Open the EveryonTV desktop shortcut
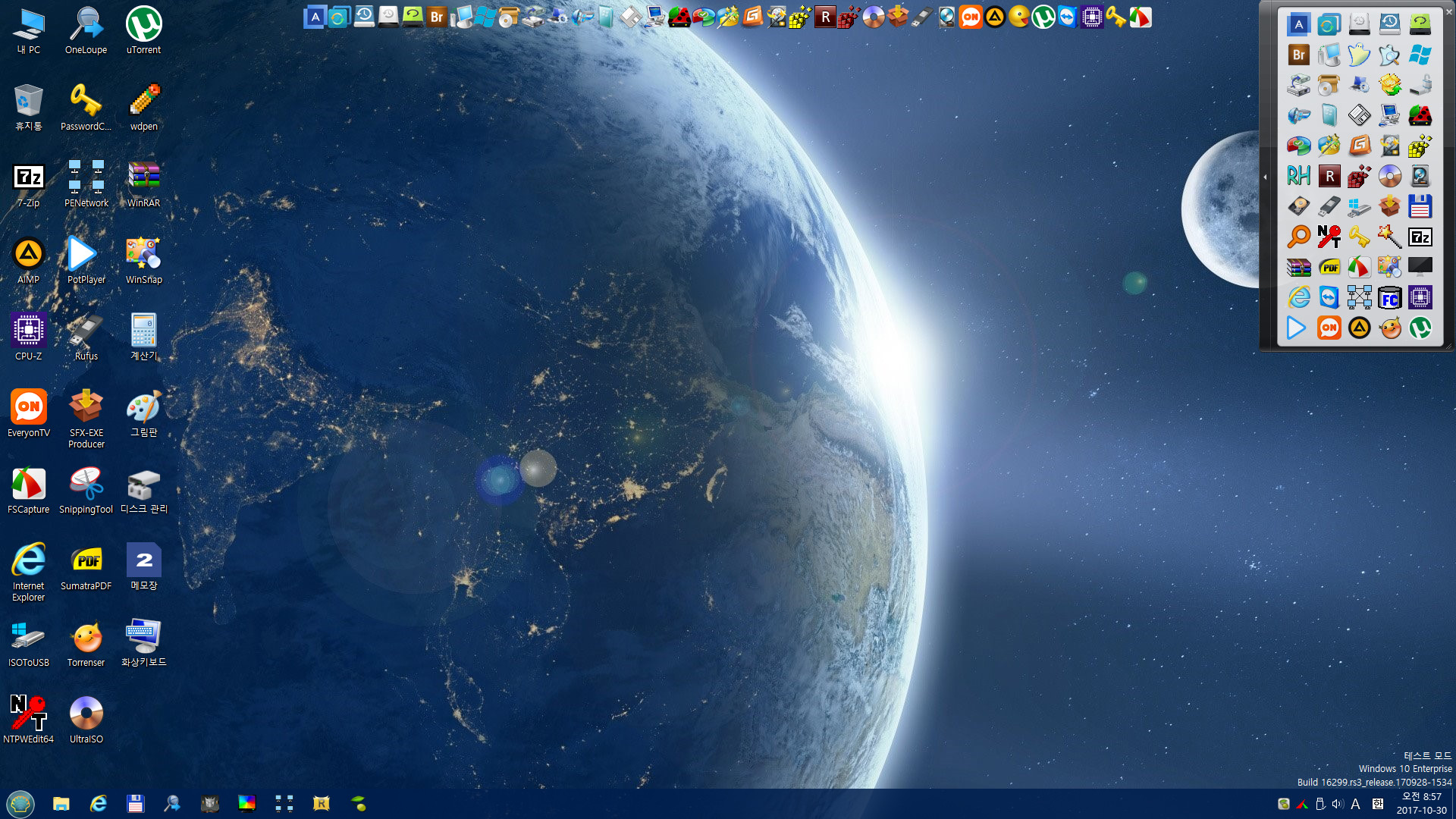The image size is (1456, 819). point(29,414)
